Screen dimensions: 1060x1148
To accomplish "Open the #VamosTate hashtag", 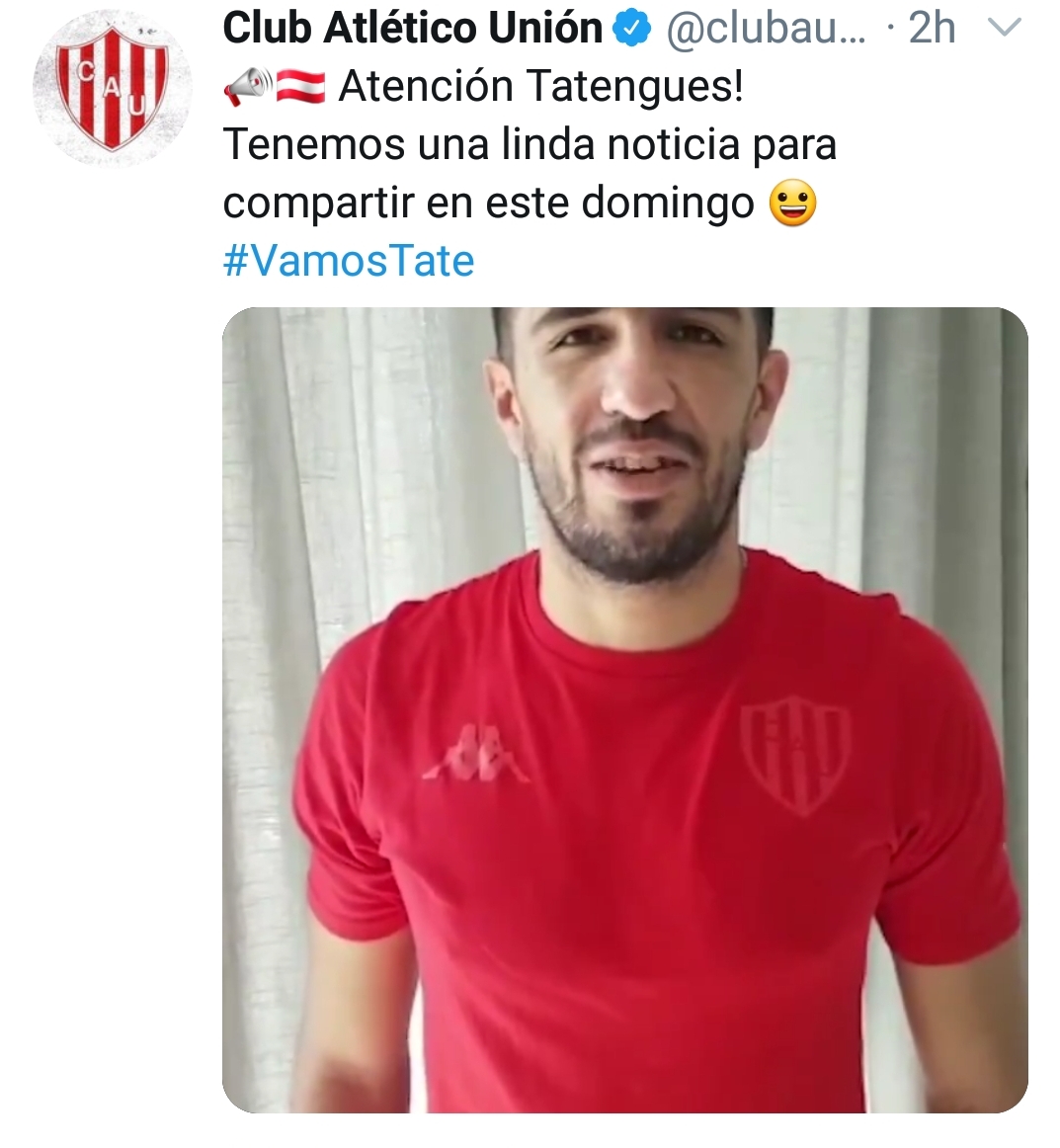I will click(x=349, y=261).
